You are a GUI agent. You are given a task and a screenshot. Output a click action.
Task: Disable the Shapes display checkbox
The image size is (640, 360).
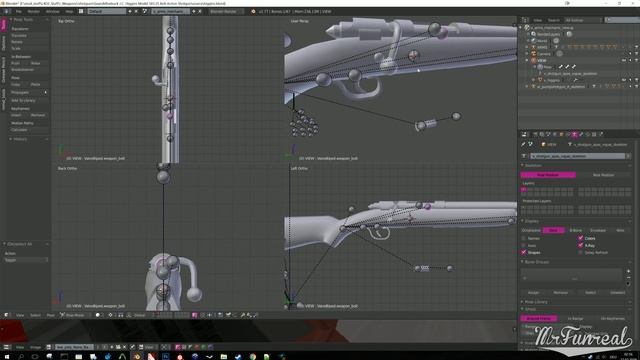tap(524, 253)
